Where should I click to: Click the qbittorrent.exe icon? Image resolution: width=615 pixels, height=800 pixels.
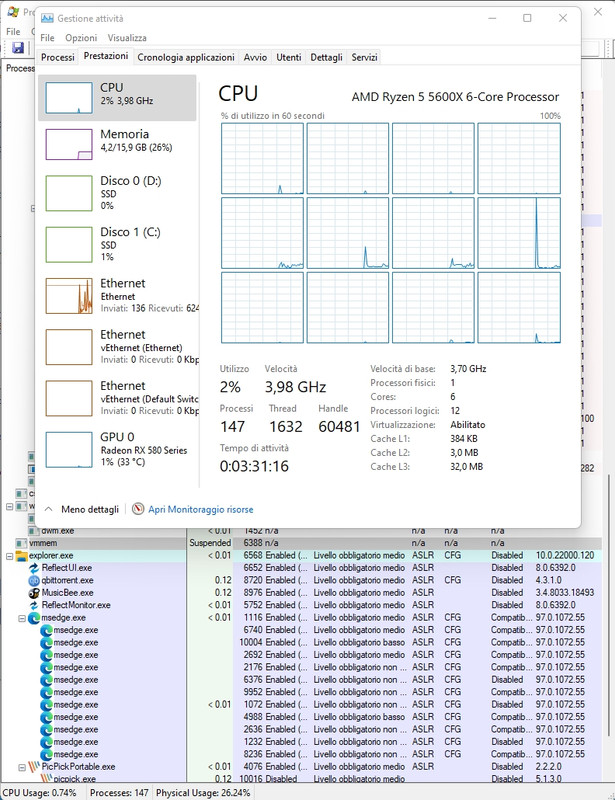[34, 581]
